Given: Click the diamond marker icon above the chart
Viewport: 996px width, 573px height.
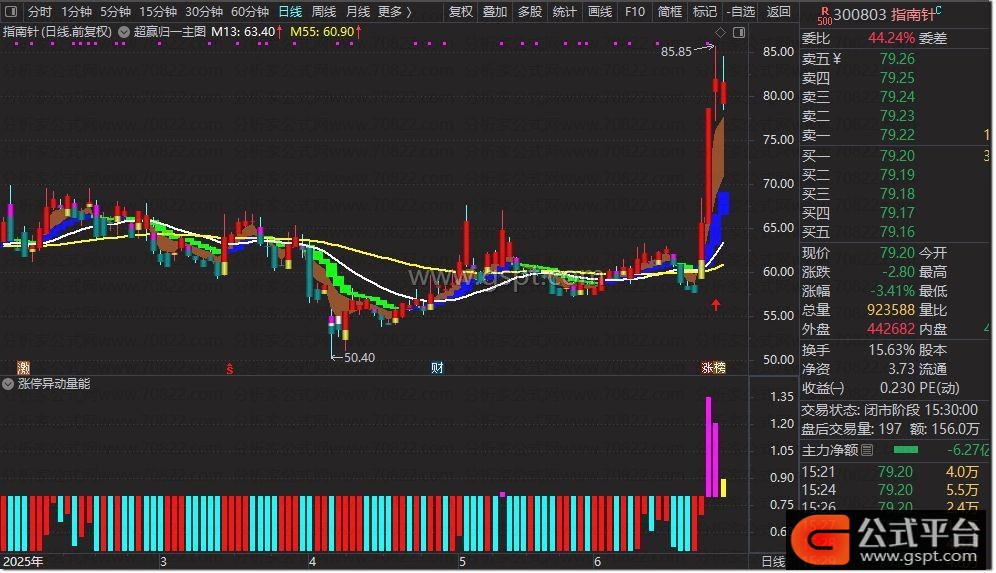Looking at the screenshot, I should pos(720,32).
